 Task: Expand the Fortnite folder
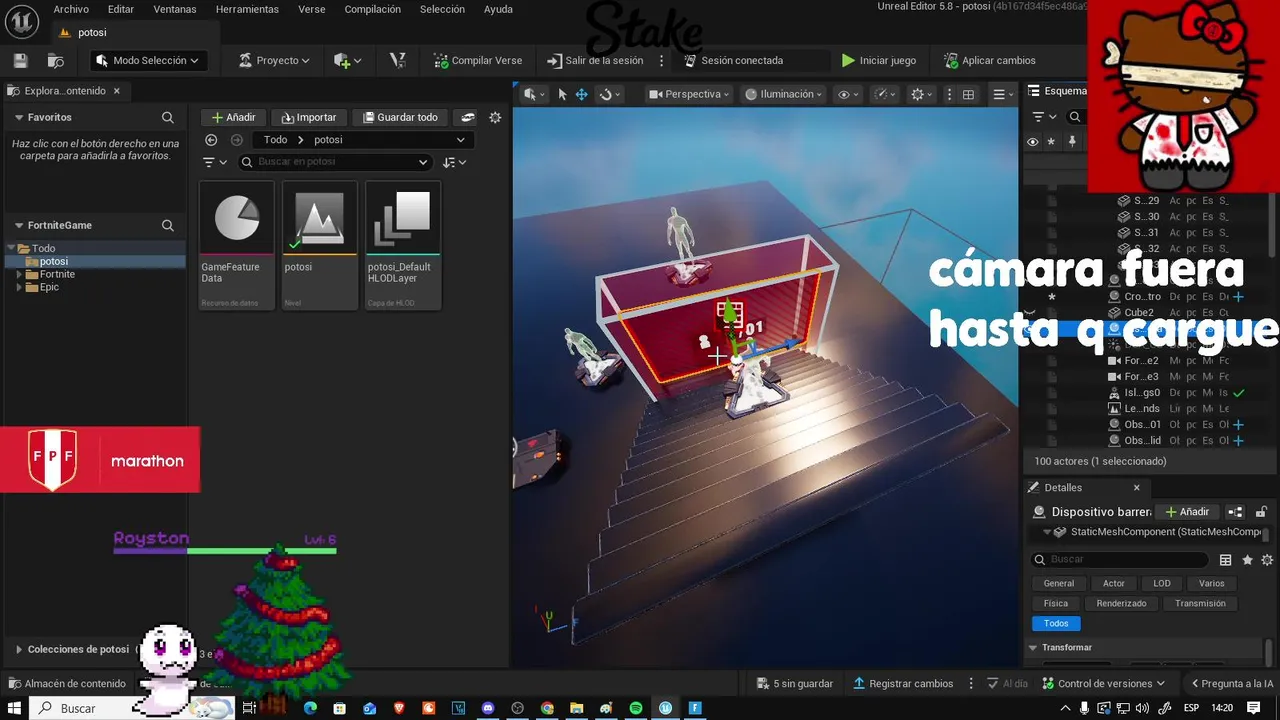[19, 274]
